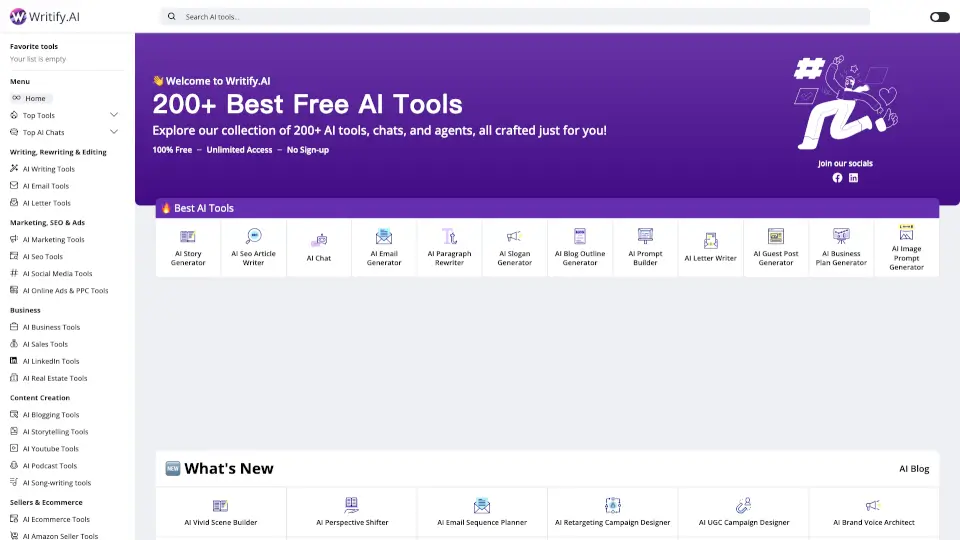This screenshot has height=540, width=960.
Task: Open the AI Chat tool card
Action: coord(319,247)
